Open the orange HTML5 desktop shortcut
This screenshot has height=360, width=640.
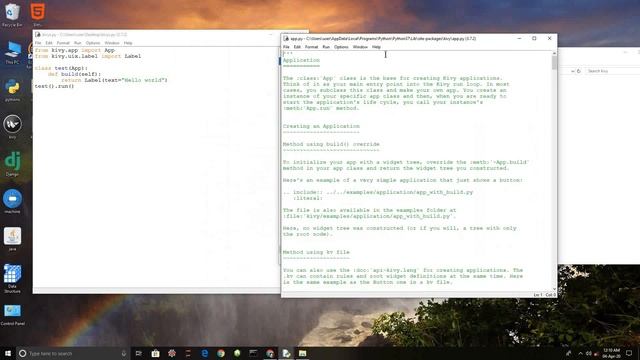(x=37, y=13)
